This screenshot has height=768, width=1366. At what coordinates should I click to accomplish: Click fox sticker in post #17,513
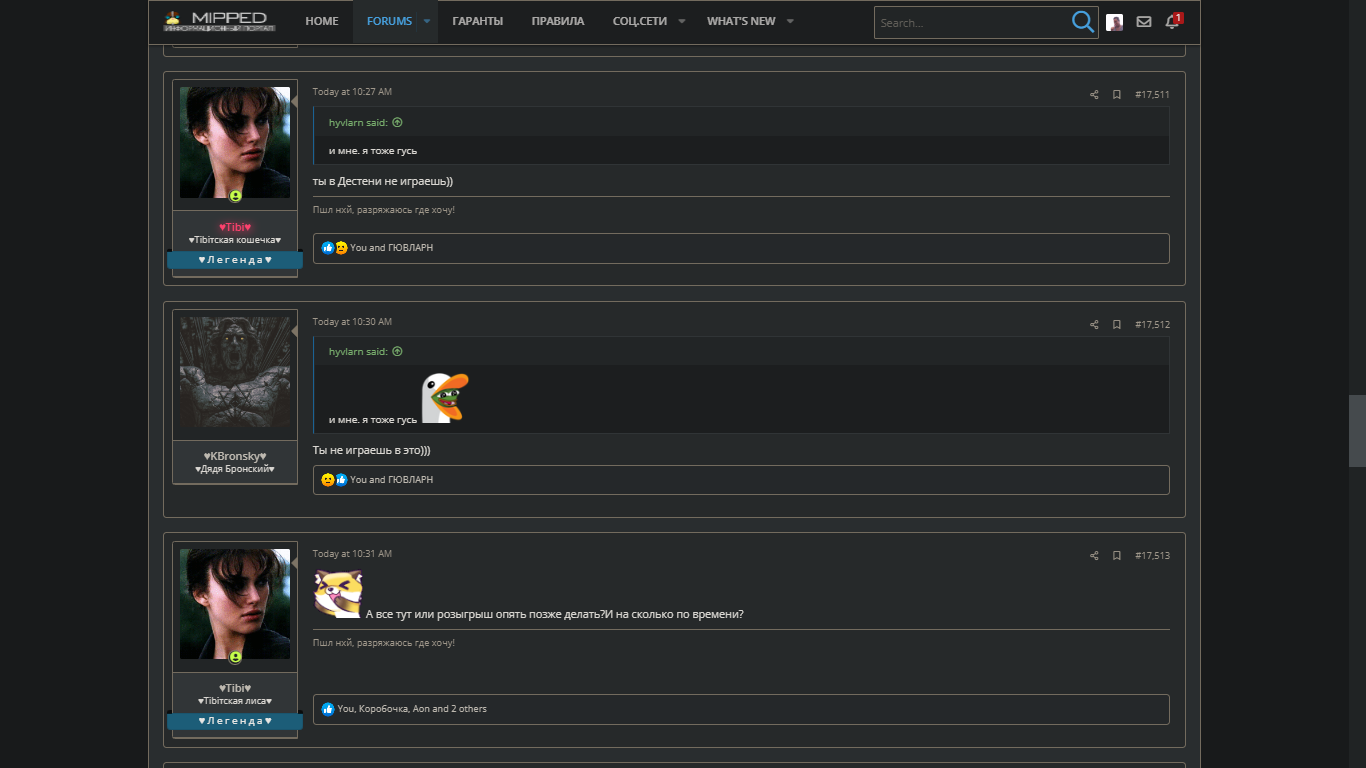(338, 594)
